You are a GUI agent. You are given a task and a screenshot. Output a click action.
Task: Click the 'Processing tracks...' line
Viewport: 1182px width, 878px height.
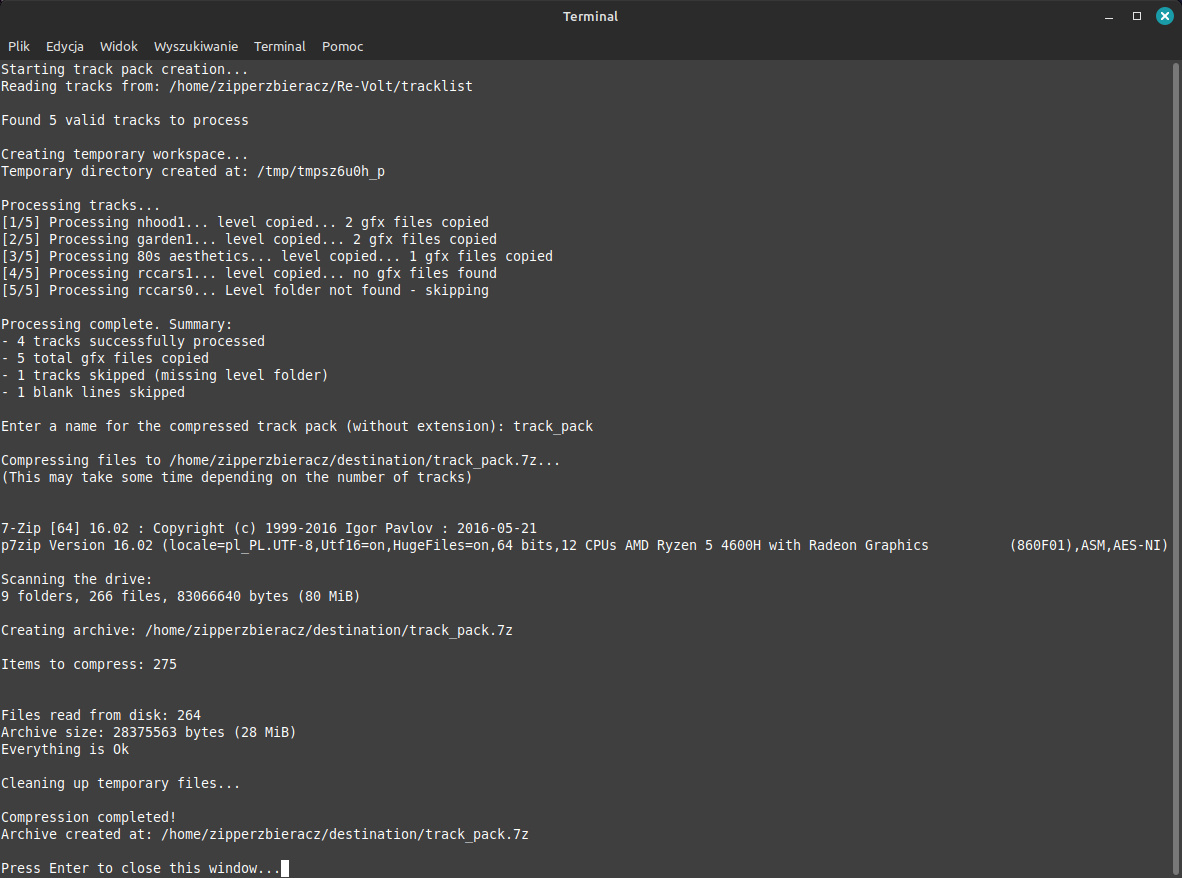click(81, 206)
